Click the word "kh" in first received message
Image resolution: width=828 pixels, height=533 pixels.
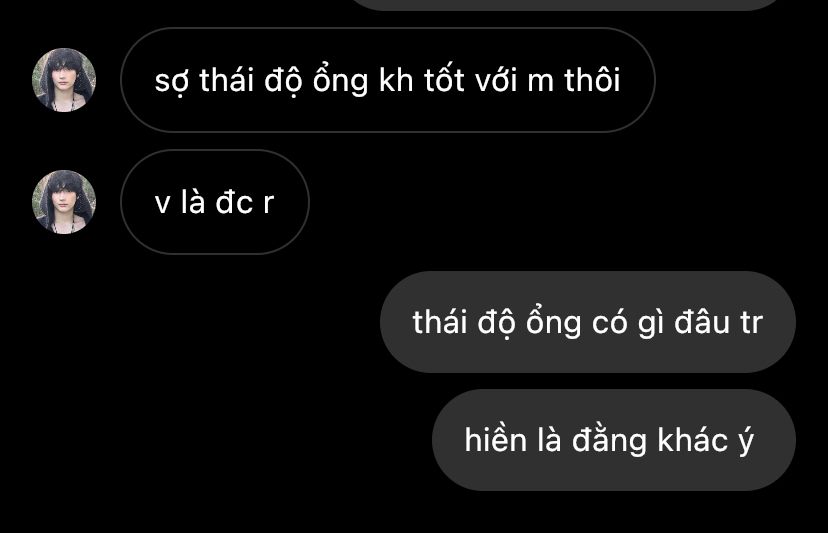(396, 80)
